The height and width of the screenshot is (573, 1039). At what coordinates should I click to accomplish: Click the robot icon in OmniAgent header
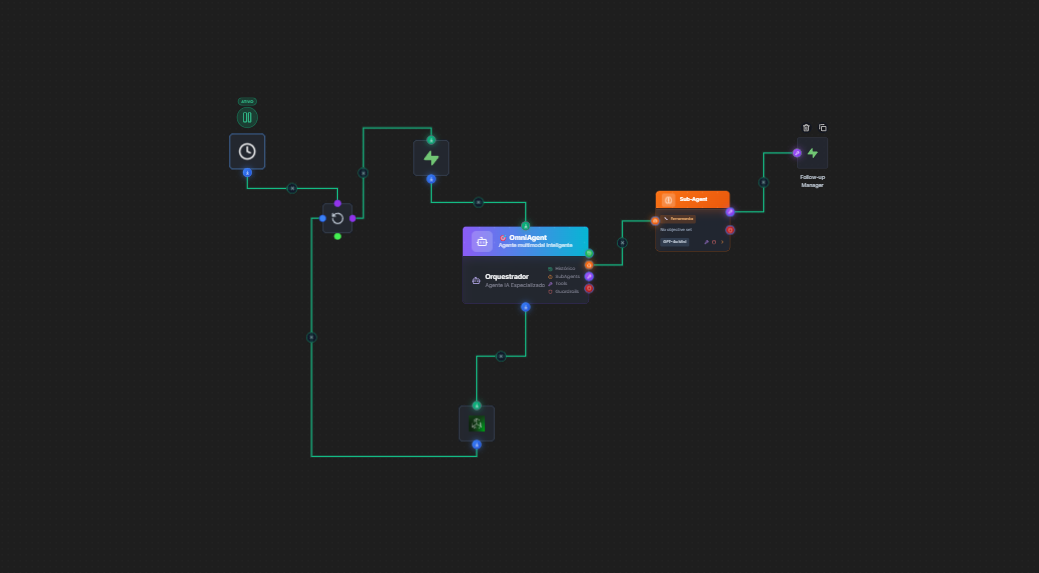(x=482, y=241)
